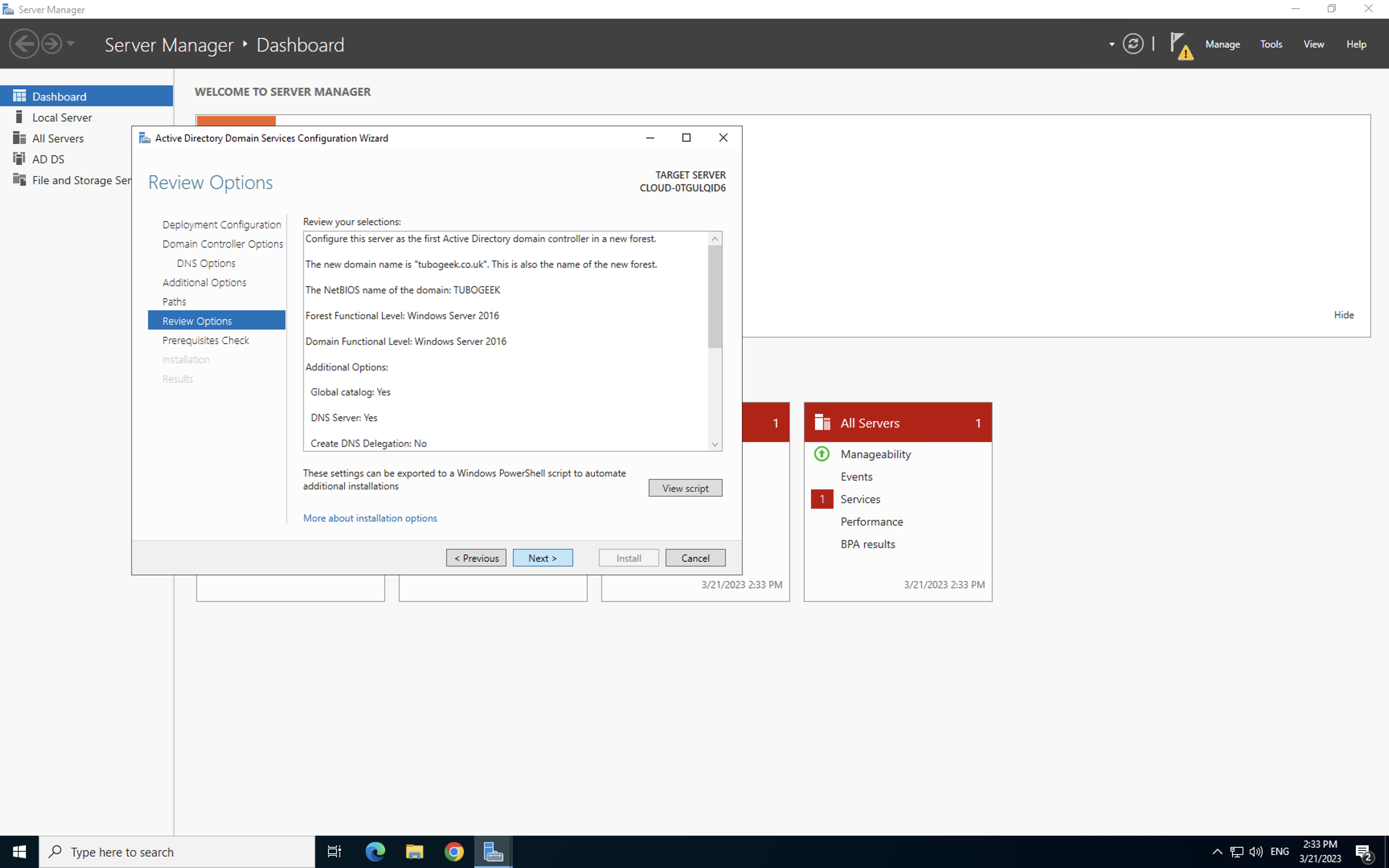Show hidden system tray icons
The image size is (1389, 868).
click(x=1217, y=852)
